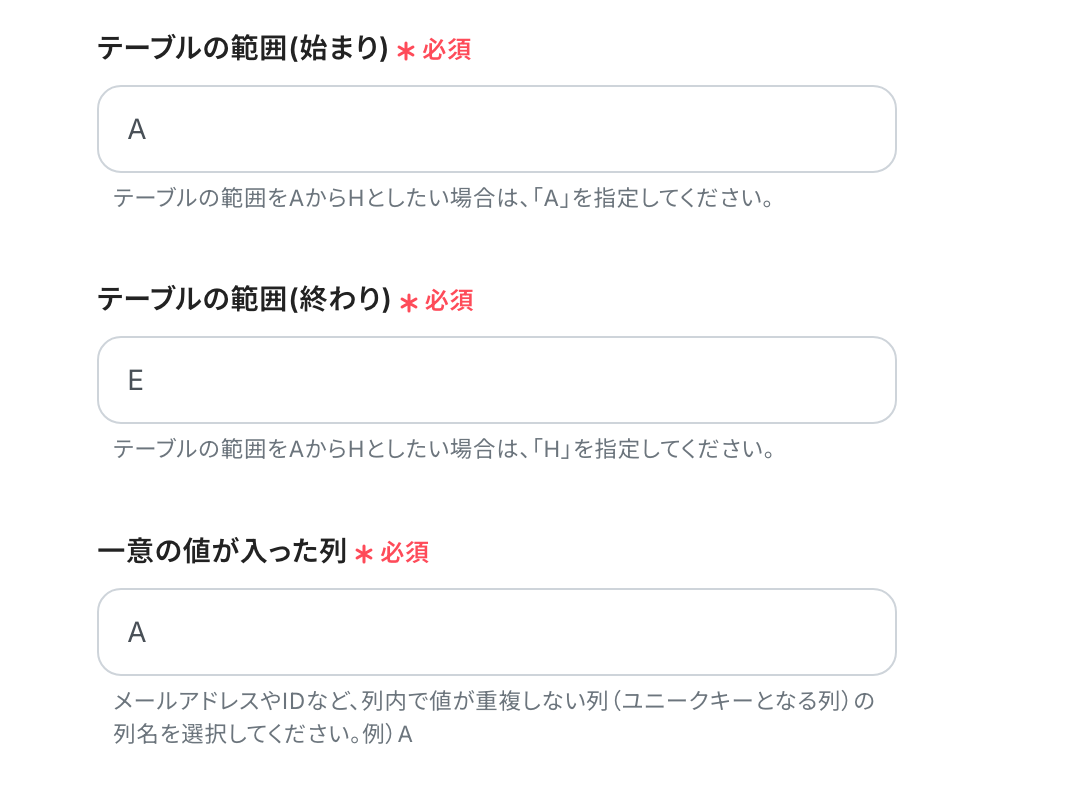This screenshot has height=790, width=1088.
Task: Click the 必須 marker for テーブルの範囲(始まり)
Action: [447, 50]
